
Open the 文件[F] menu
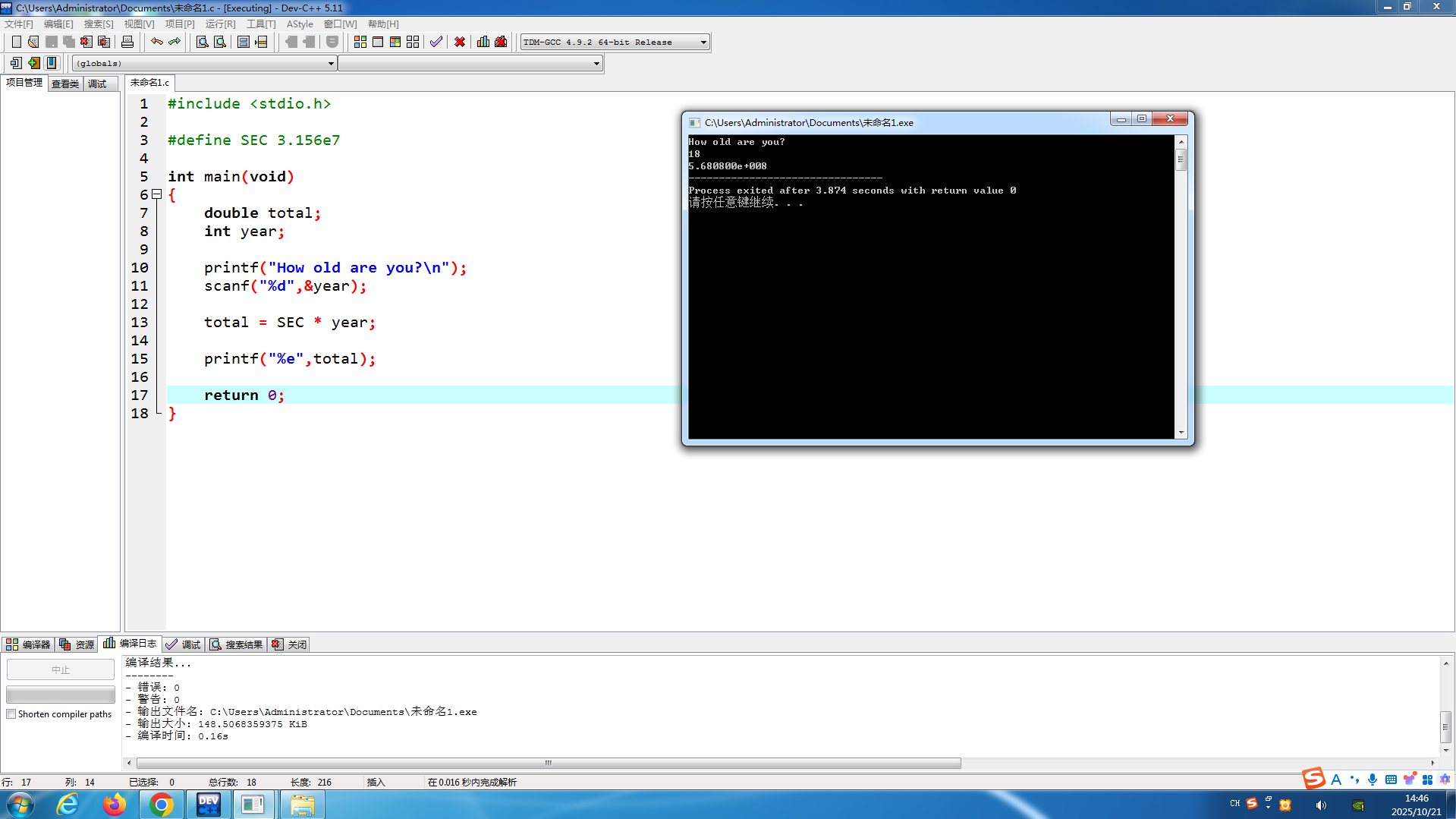pos(19,24)
